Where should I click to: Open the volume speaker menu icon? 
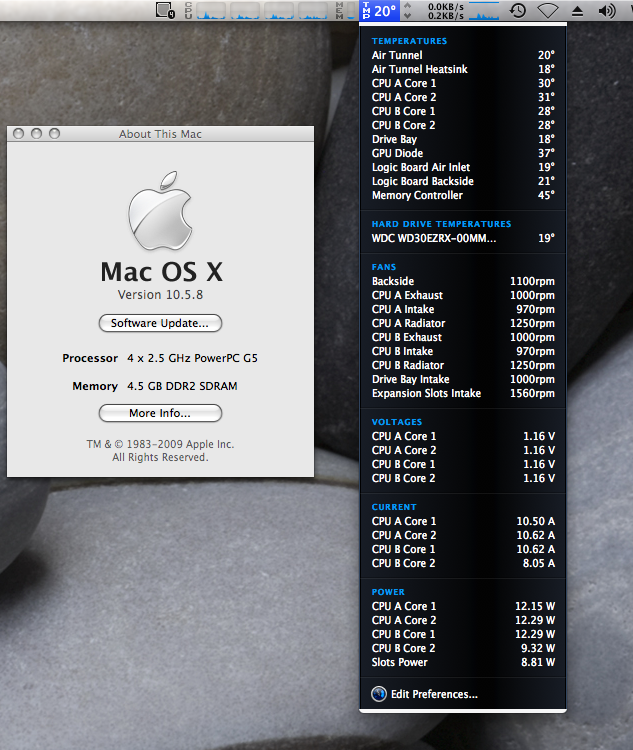(607, 11)
